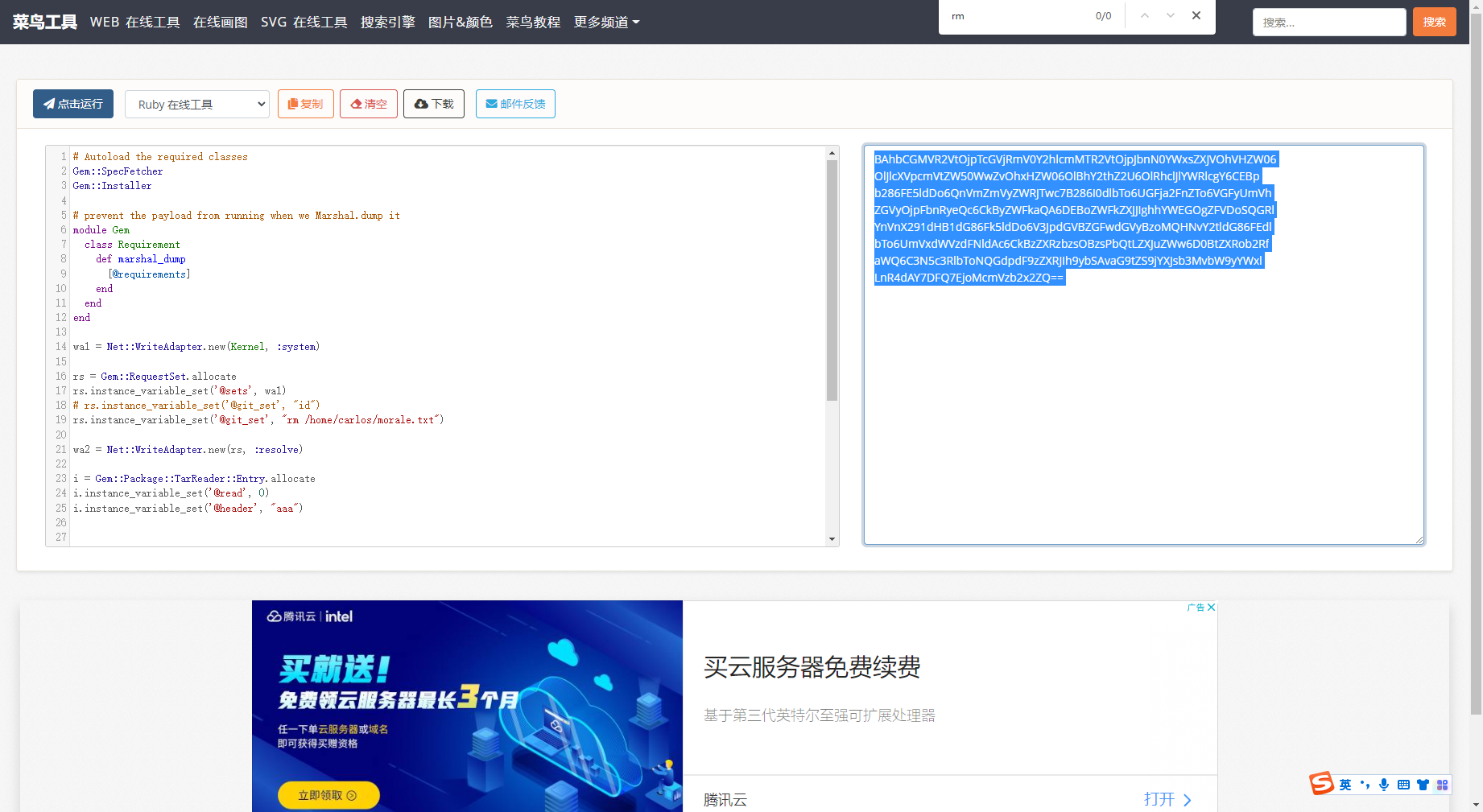The height and width of the screenshot is (812, 1483).
Task: Focus the find-in-page box containing rm
Action: [1016, 16]
